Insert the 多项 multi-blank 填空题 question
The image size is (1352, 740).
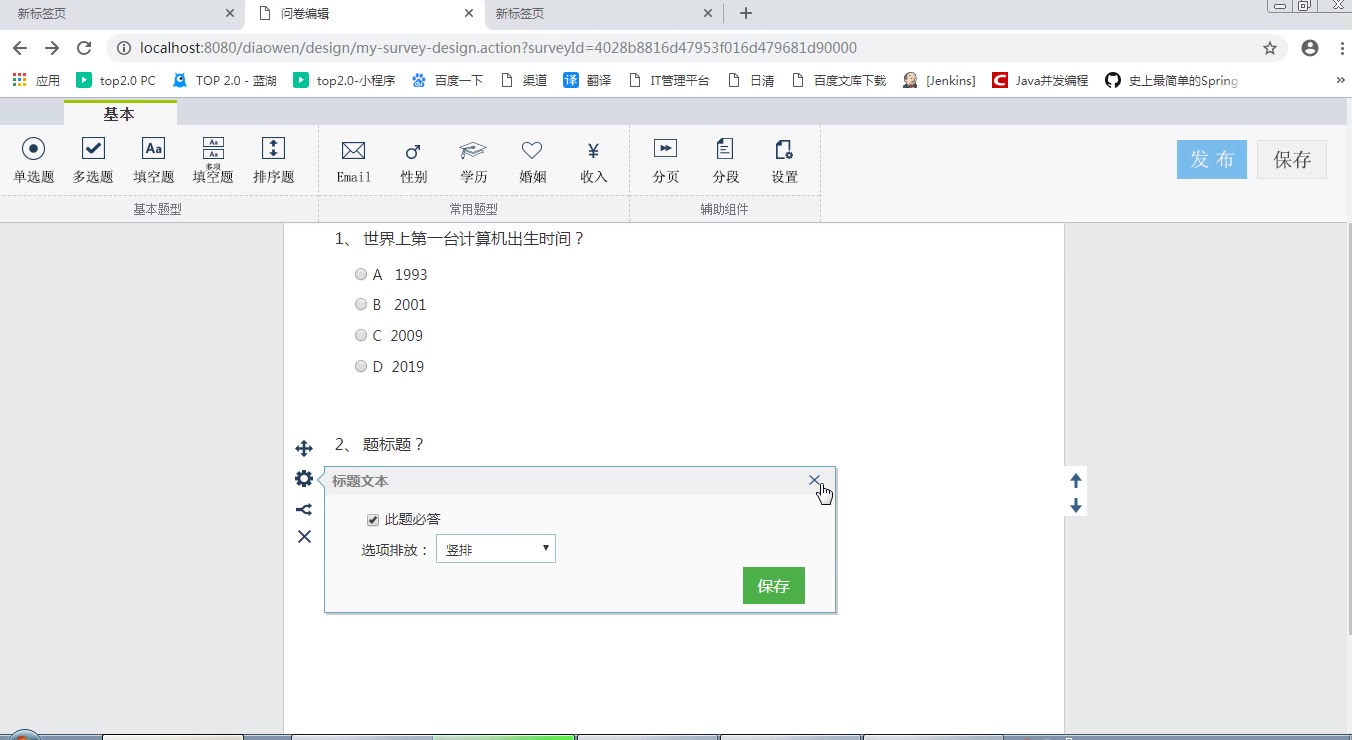coord(213,160)
